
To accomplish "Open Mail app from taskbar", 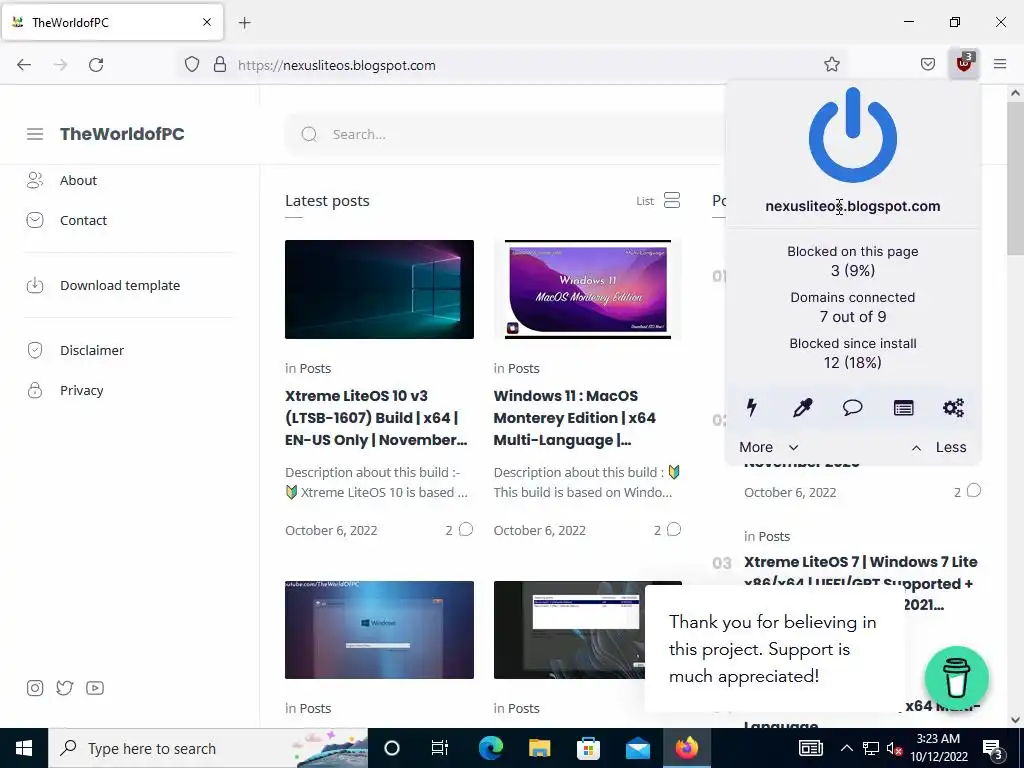I will click(x=637, y=748).
